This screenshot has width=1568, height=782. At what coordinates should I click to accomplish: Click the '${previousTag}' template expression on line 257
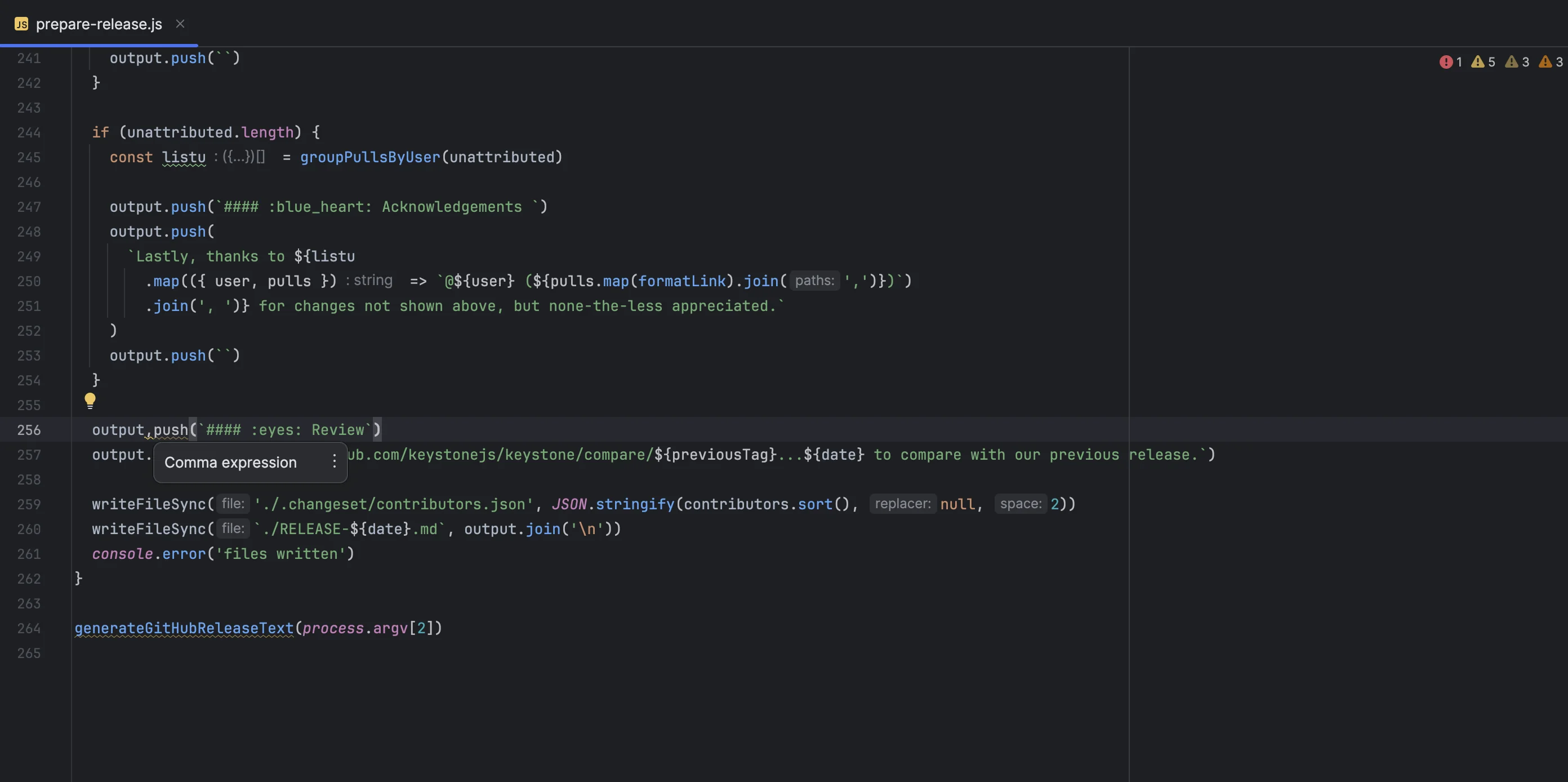716,455
